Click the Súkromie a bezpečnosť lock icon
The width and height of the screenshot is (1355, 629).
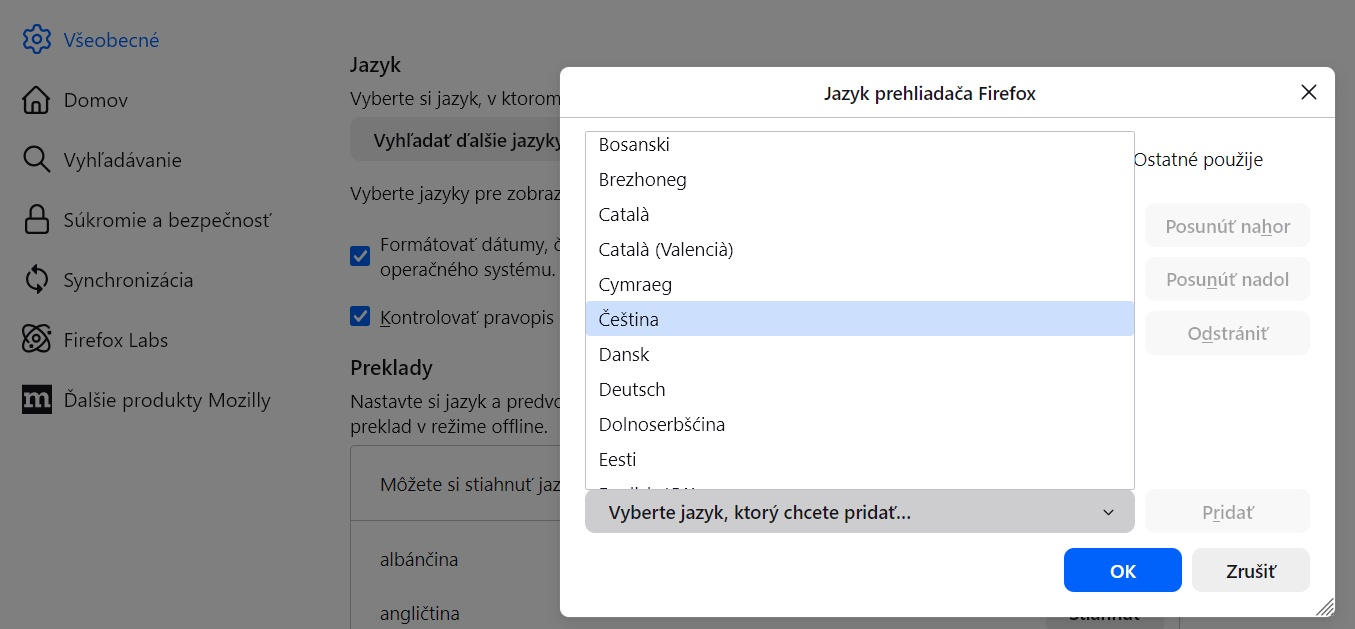[x=36, y=220]
